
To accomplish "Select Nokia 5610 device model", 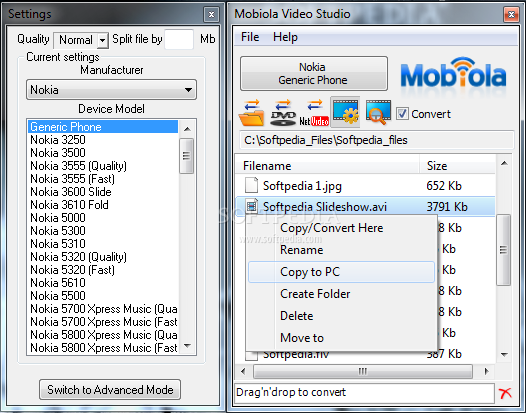I will [x=103, y=283].
